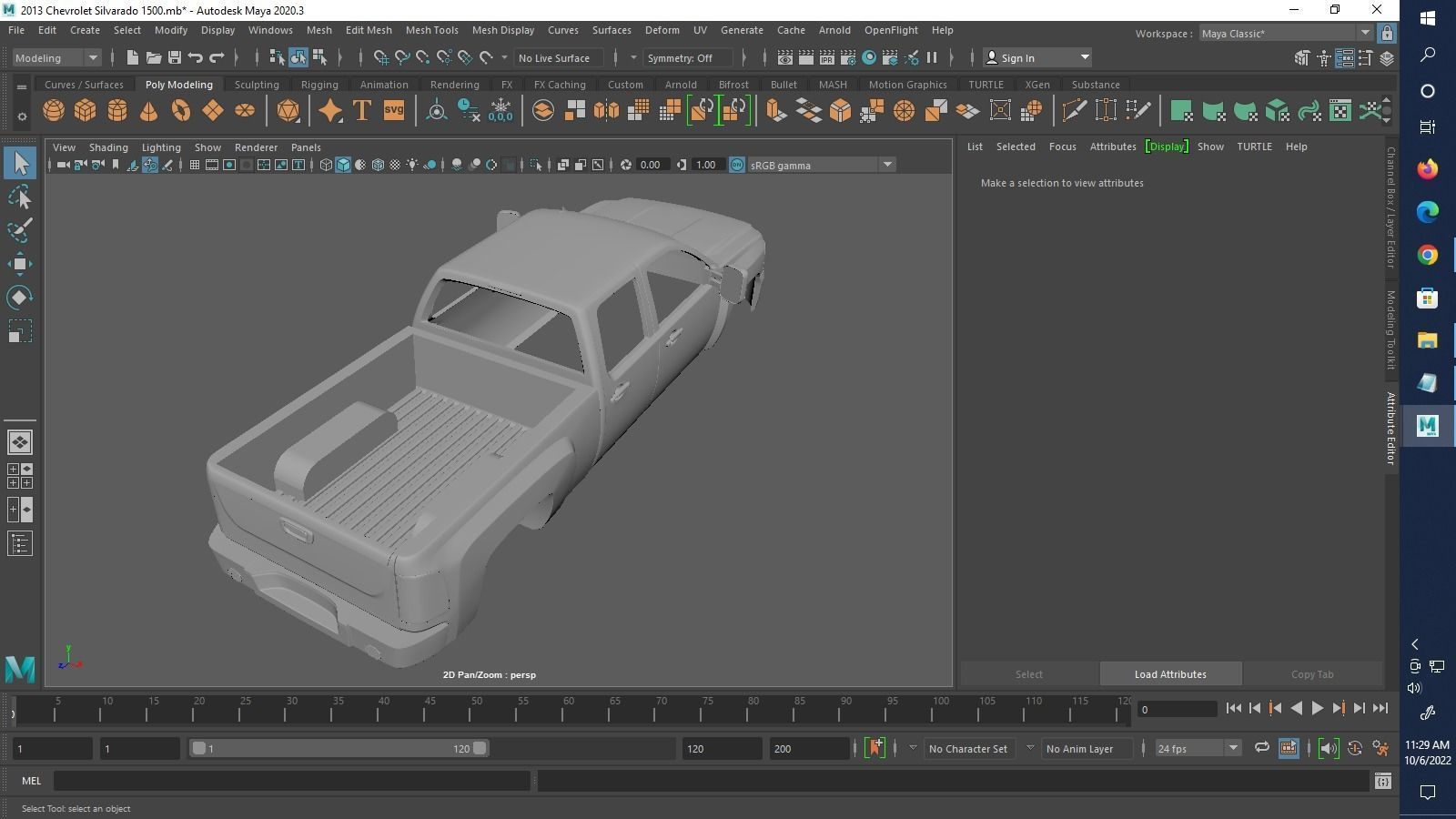
Task: Switch to the Sculpting shelf tab
Action: point(257,85)
